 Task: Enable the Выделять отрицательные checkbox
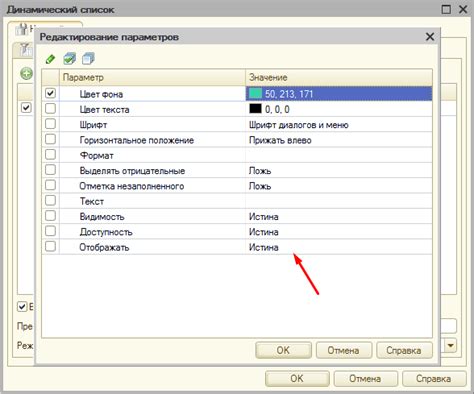(50, 170)
